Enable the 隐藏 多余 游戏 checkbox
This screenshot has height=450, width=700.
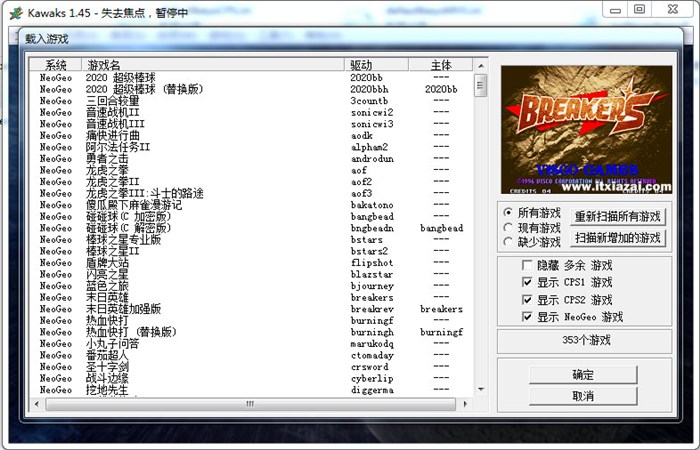pos(527,265)
